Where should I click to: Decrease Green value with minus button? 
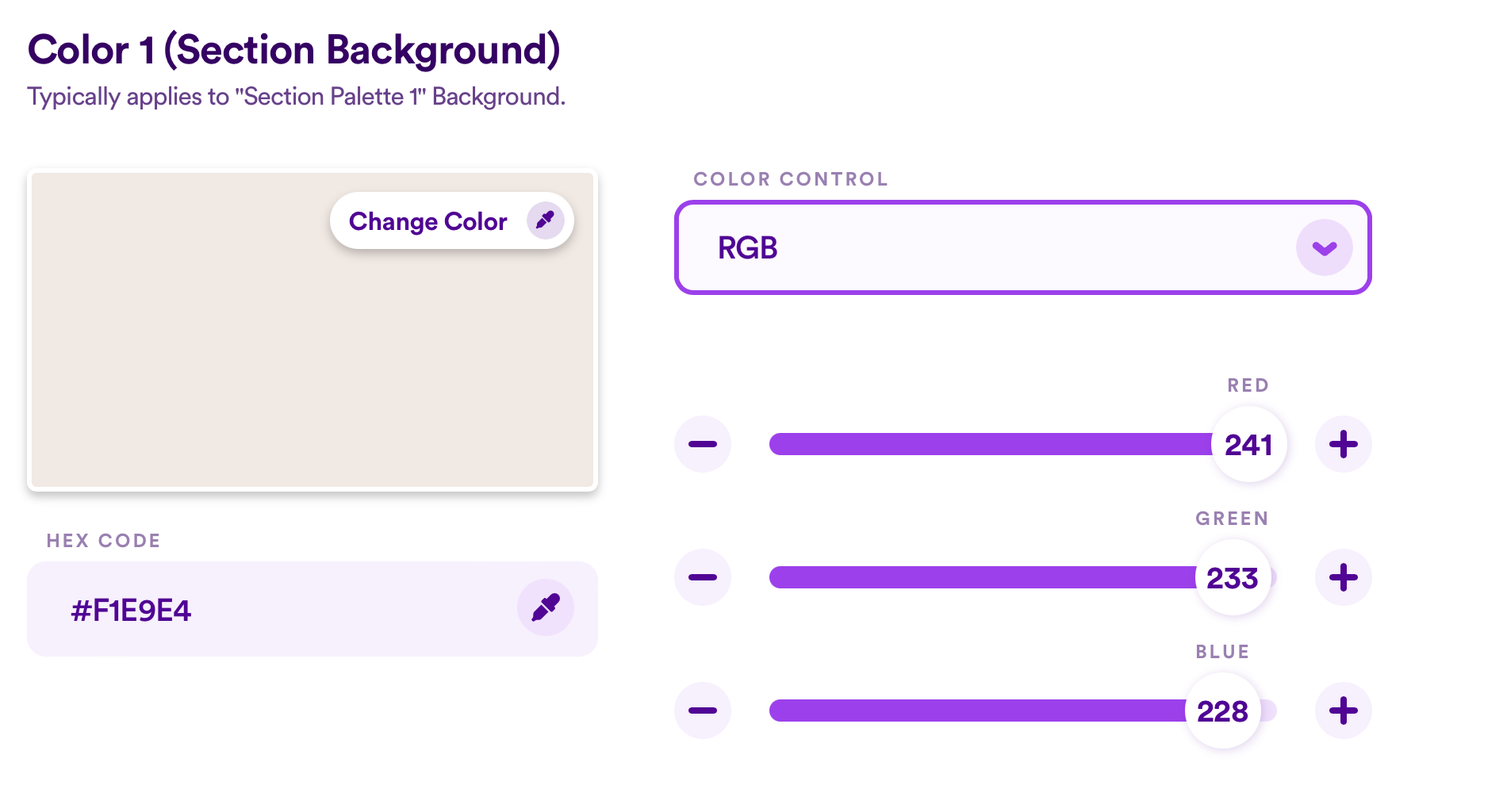(x=703, y=577)
